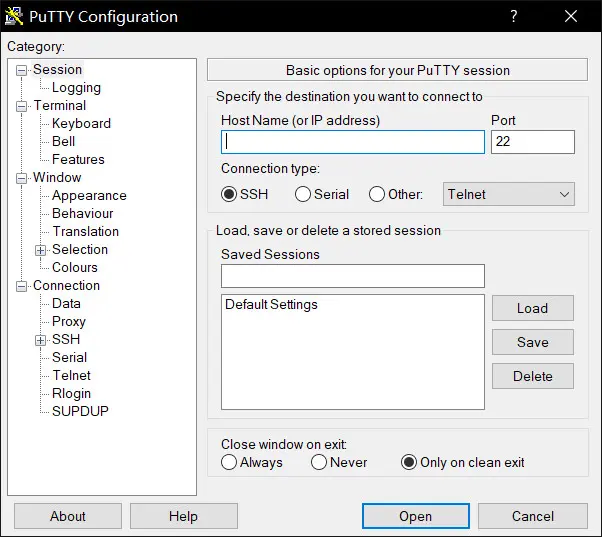602x537 pixels.
Task: Open the Telnet protocol dropdown
Action: coord(509,194)
